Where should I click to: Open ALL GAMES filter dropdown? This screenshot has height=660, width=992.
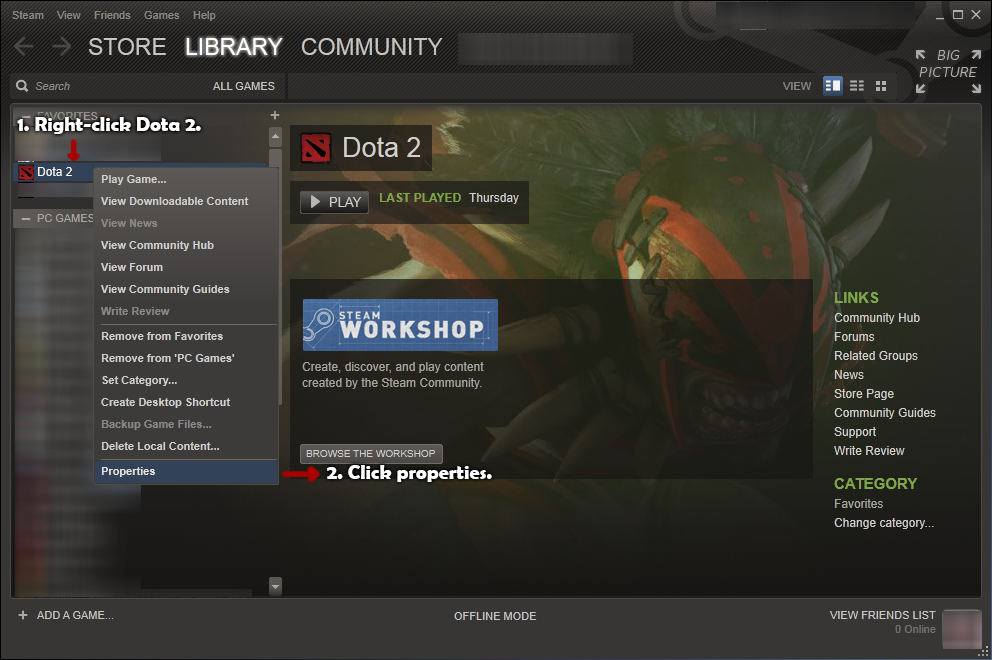[x=244, y=86]
